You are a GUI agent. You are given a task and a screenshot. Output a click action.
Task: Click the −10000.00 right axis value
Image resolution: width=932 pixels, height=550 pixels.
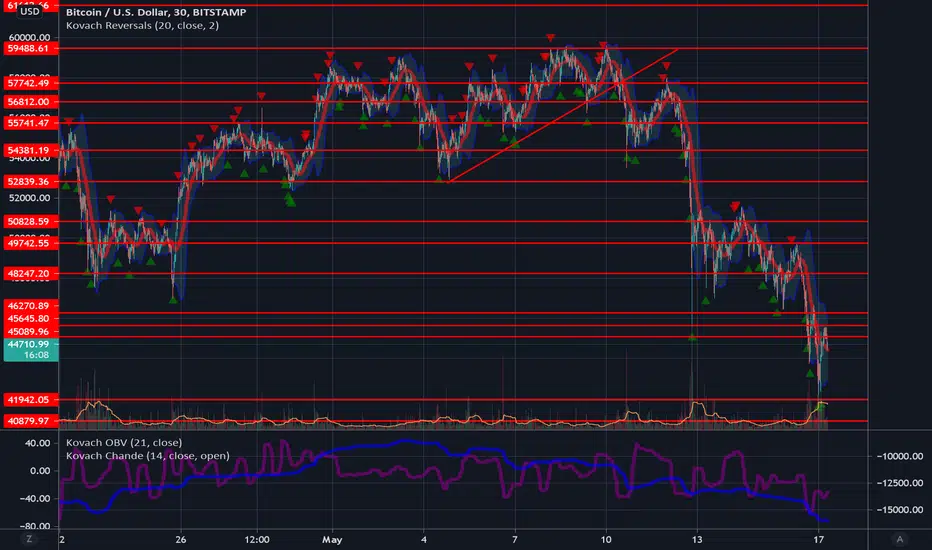point(899,456)
